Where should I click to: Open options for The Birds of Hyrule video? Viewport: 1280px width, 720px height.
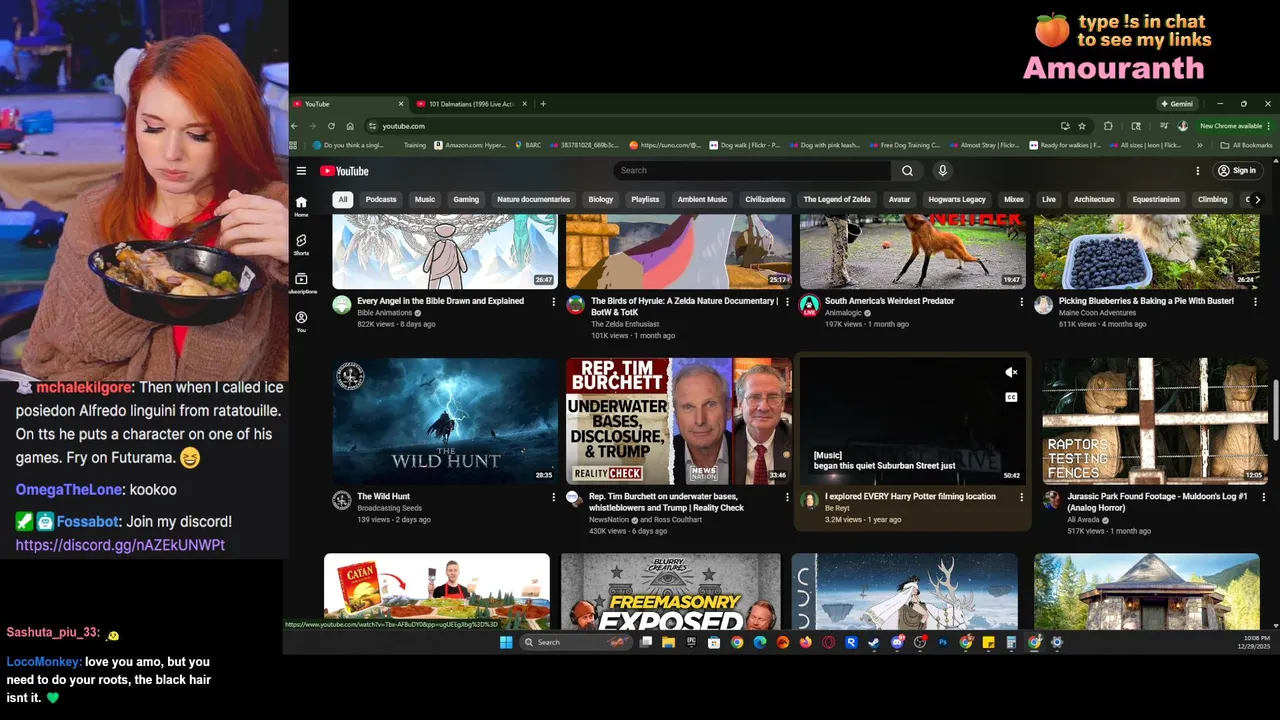pos(788,301)
